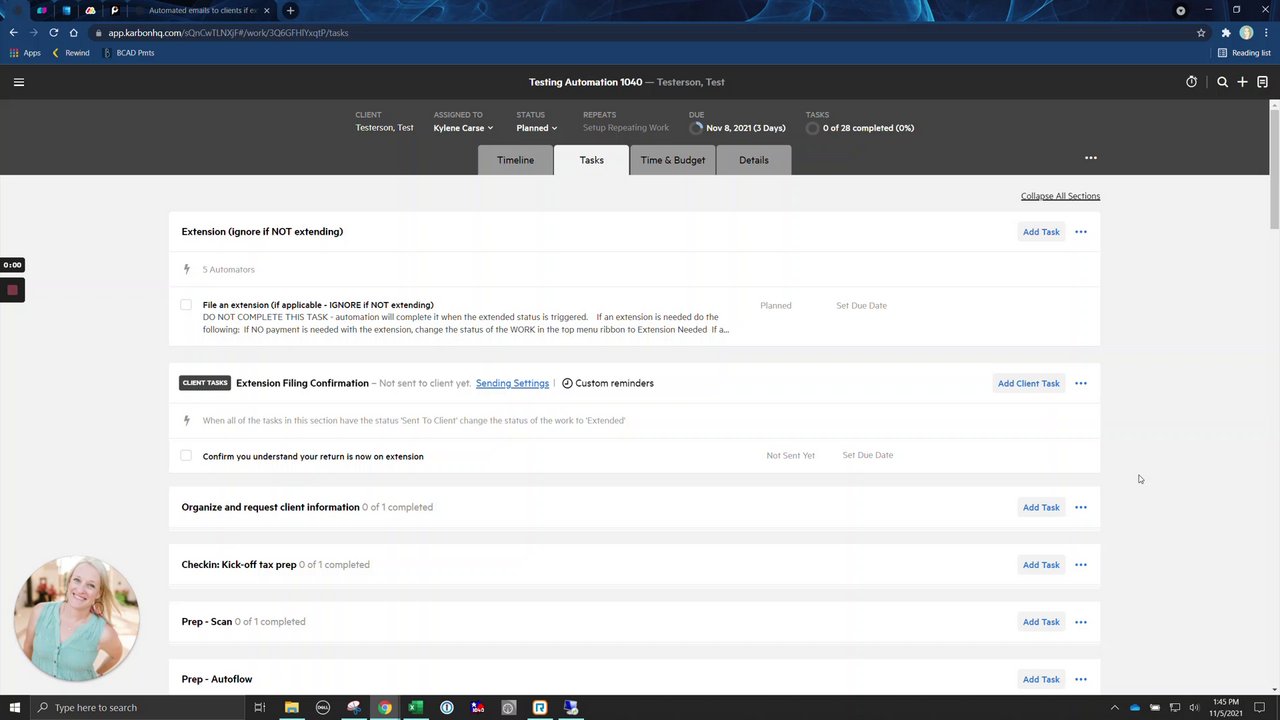Open a new Chrome tab

(290, 10)
